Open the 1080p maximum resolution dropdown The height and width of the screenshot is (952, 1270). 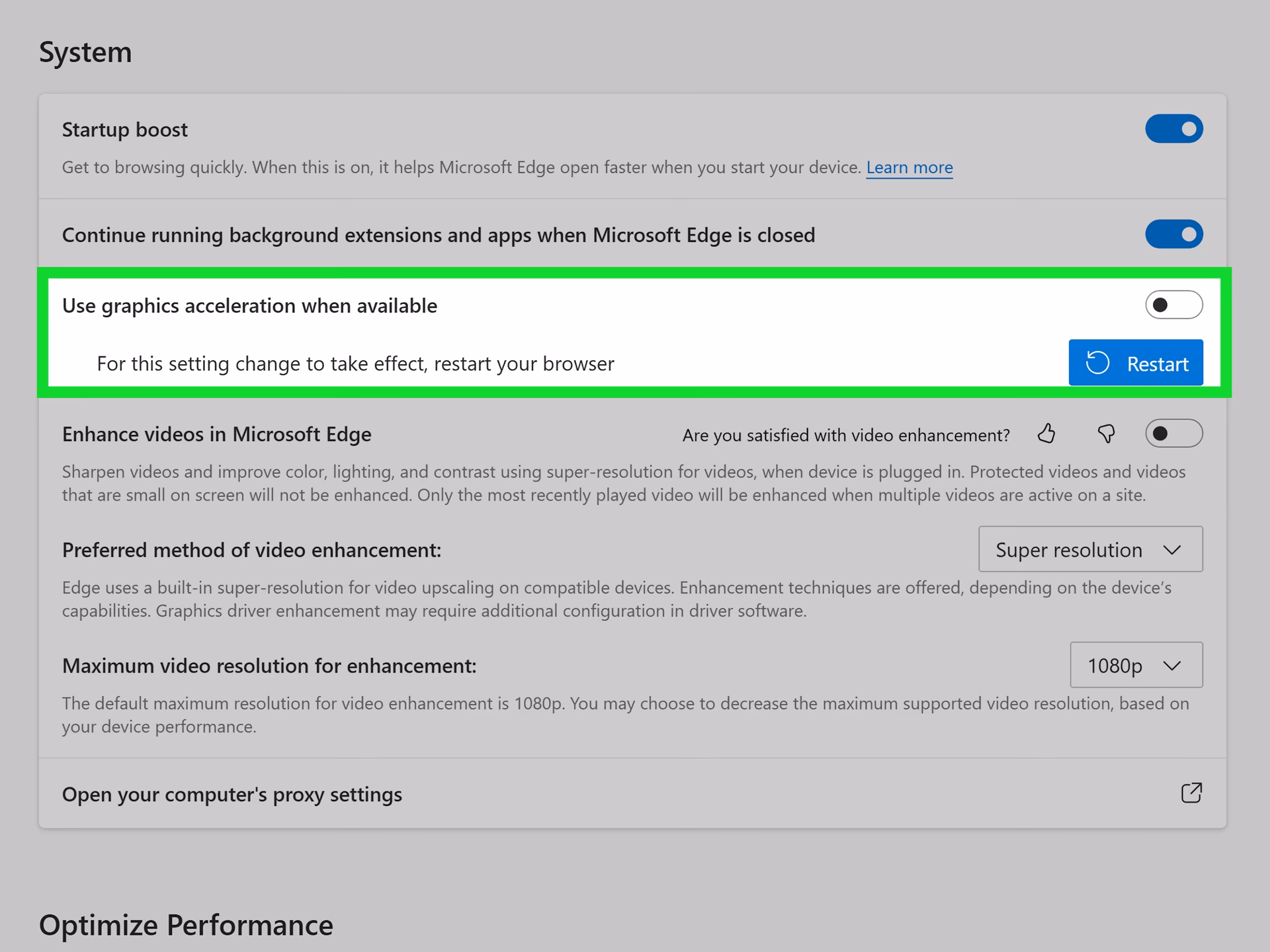(x=1136, y=665)
